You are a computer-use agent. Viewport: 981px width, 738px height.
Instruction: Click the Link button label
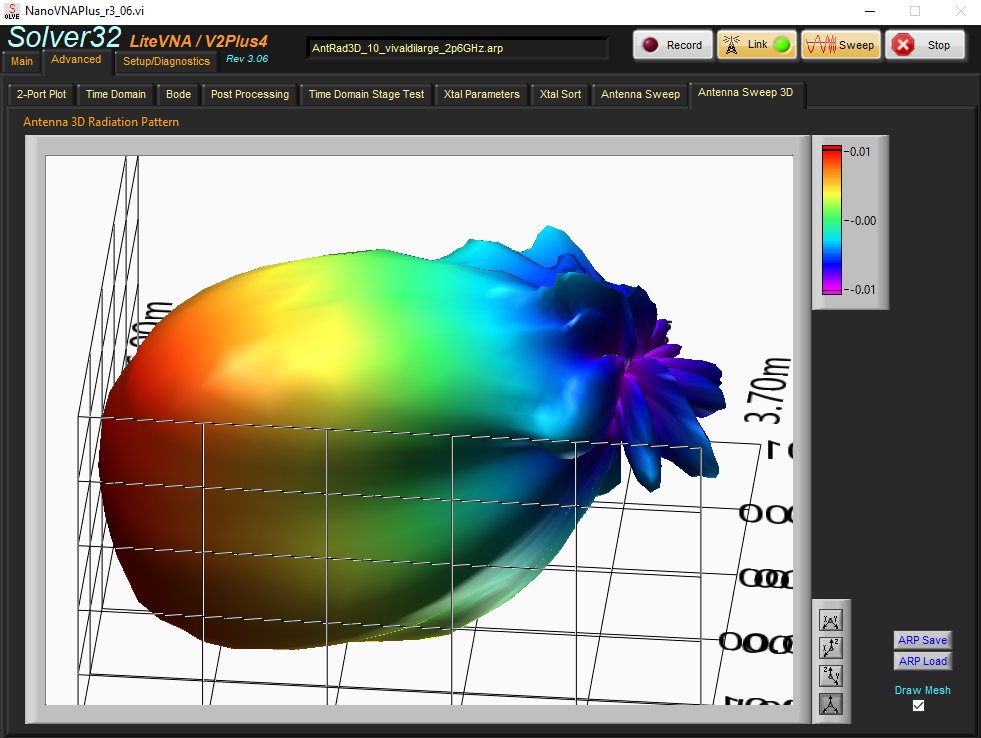pos(758,44)
